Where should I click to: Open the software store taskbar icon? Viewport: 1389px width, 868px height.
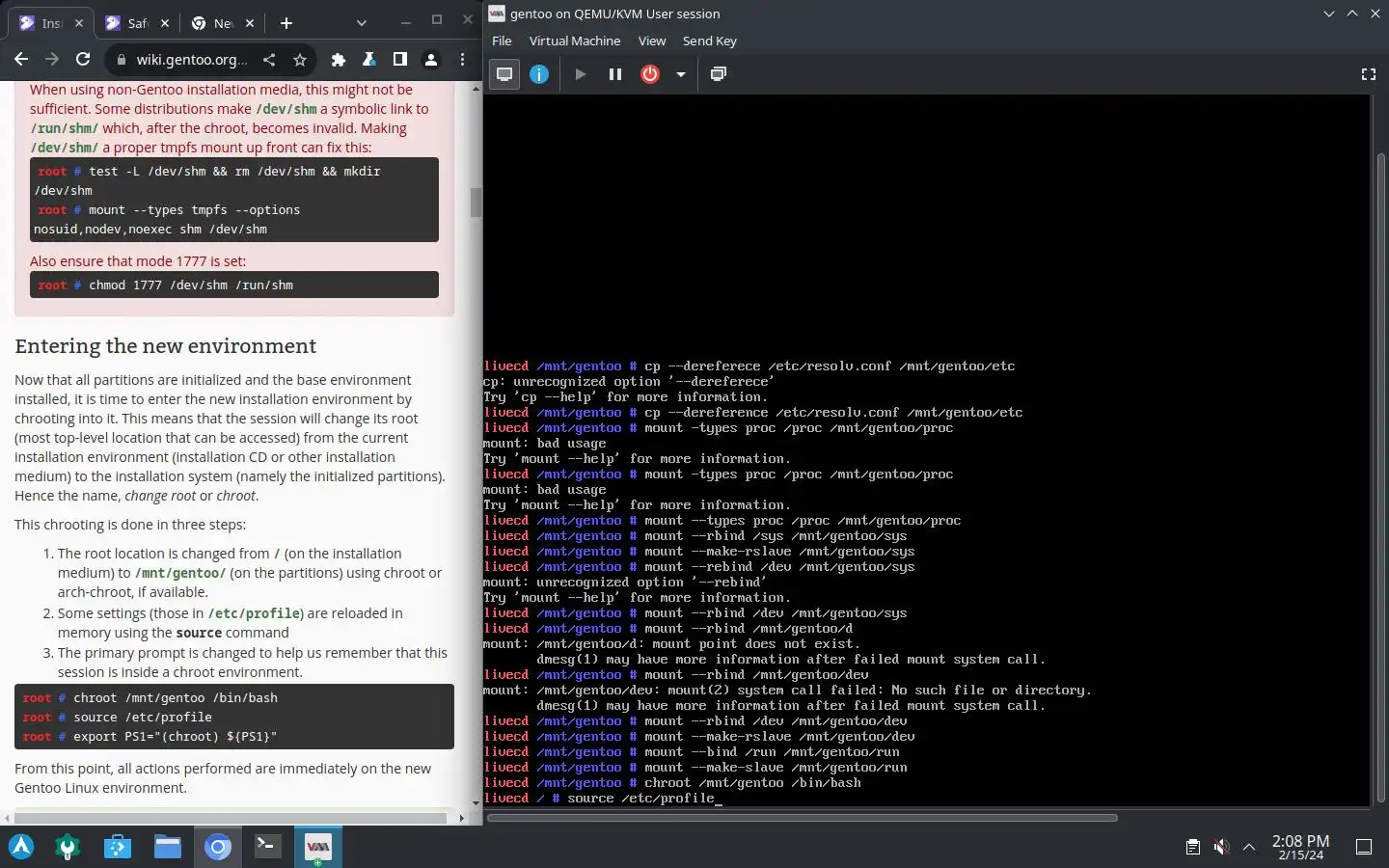click(x=118, y=847)
